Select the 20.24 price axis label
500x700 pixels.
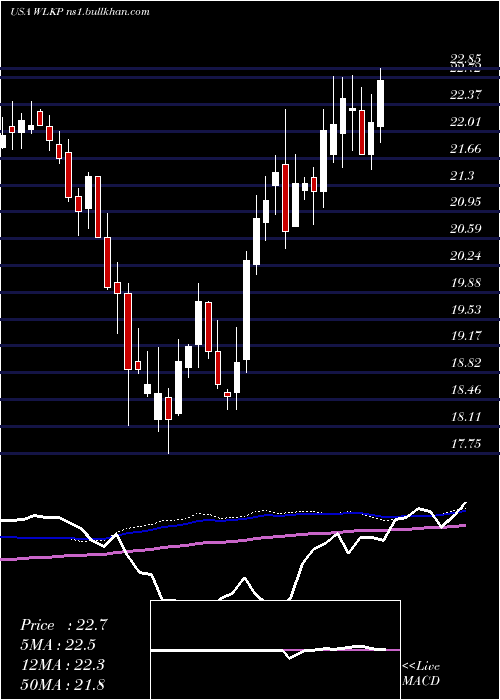click(466, 256)
